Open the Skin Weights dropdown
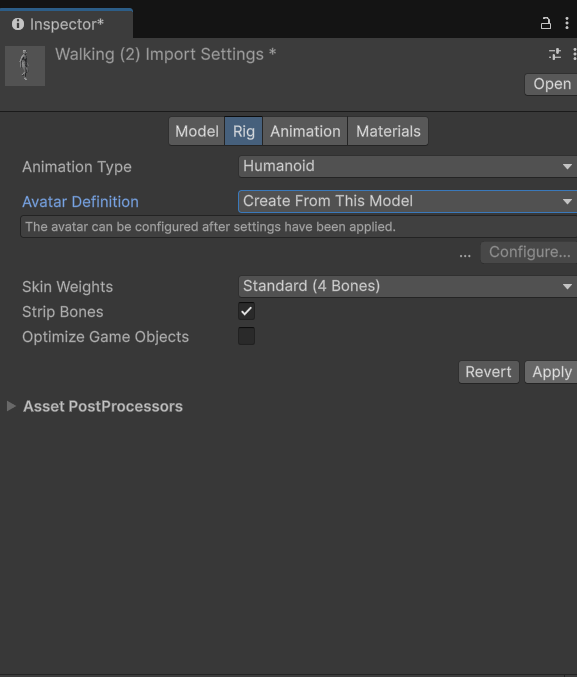The width and height of the screenshot is (577, 677). tap(408, 286)
